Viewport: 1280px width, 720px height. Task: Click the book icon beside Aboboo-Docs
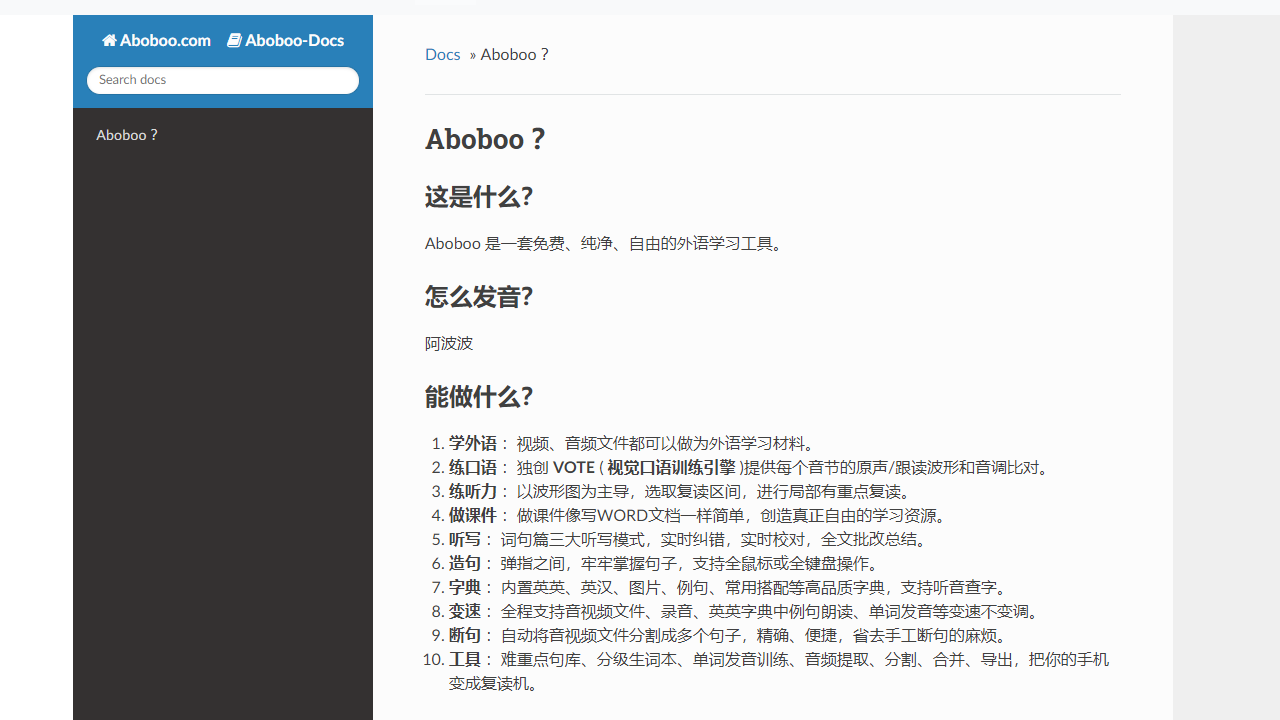[x=234, y=41]
